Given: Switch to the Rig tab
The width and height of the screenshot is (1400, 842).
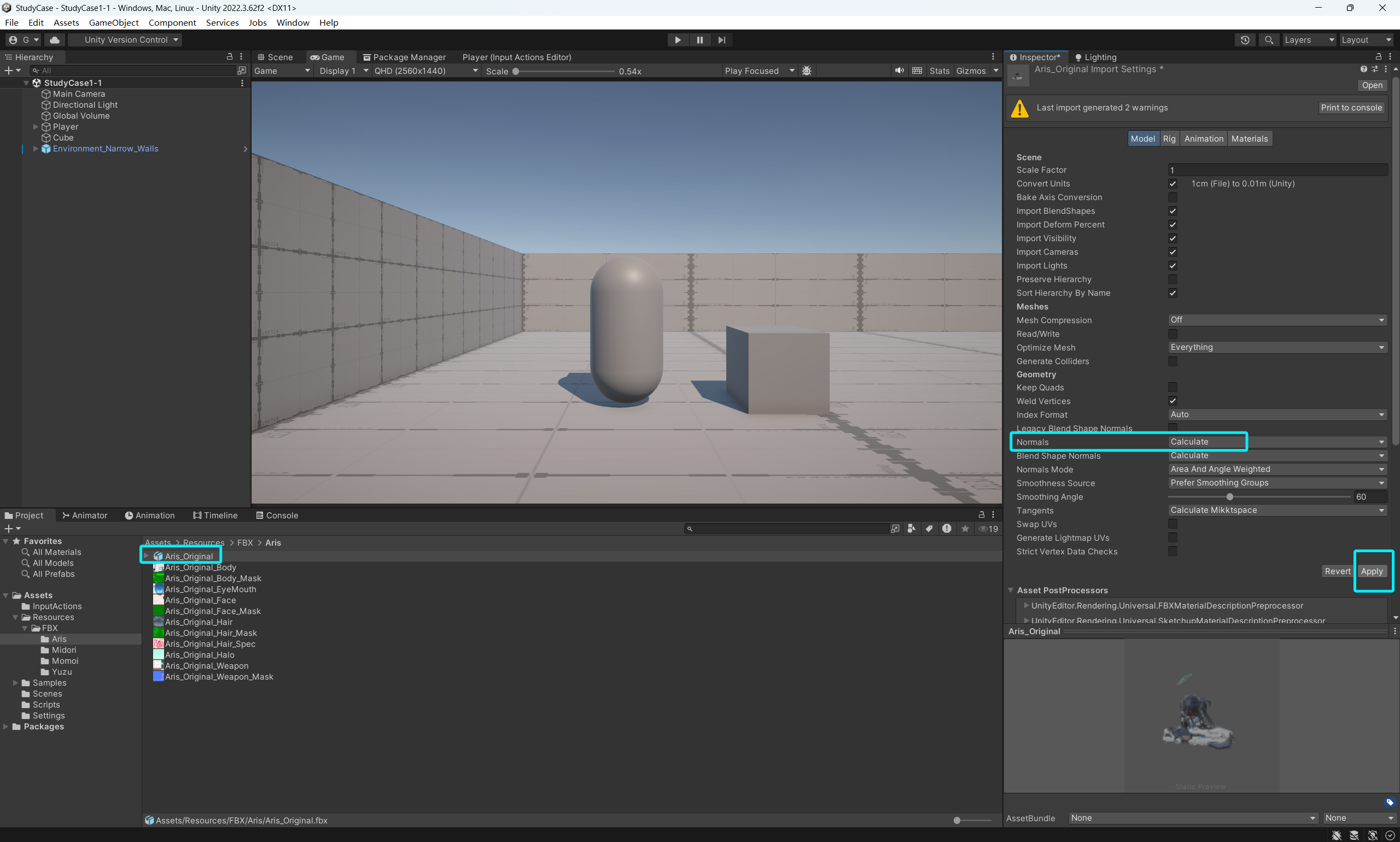Looking at the screenshot, I should (1169, 138).
